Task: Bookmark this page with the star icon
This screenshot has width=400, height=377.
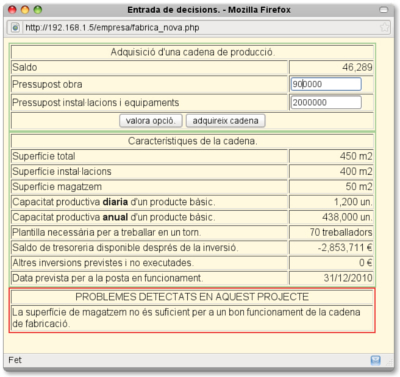Action: click(384, 27)
